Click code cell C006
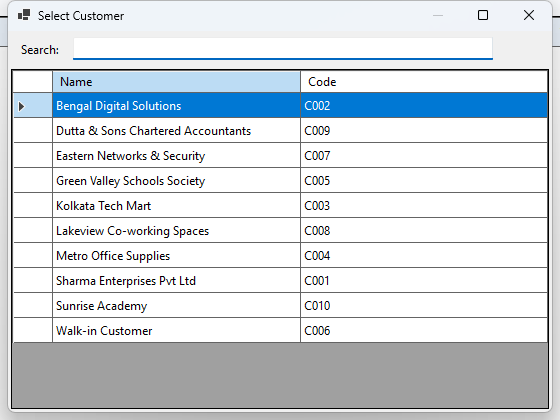Viewport: 560px width, 420px height. tap(424, 331)
